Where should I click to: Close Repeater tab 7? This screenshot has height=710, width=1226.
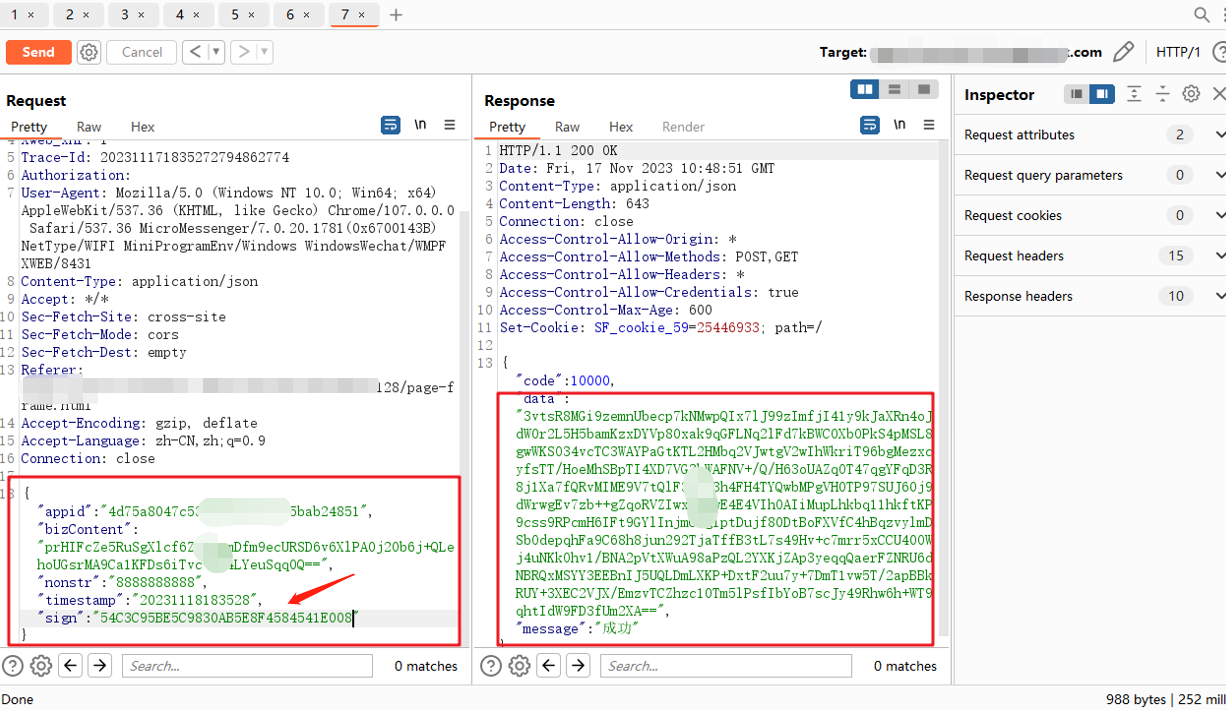[362, 15]
